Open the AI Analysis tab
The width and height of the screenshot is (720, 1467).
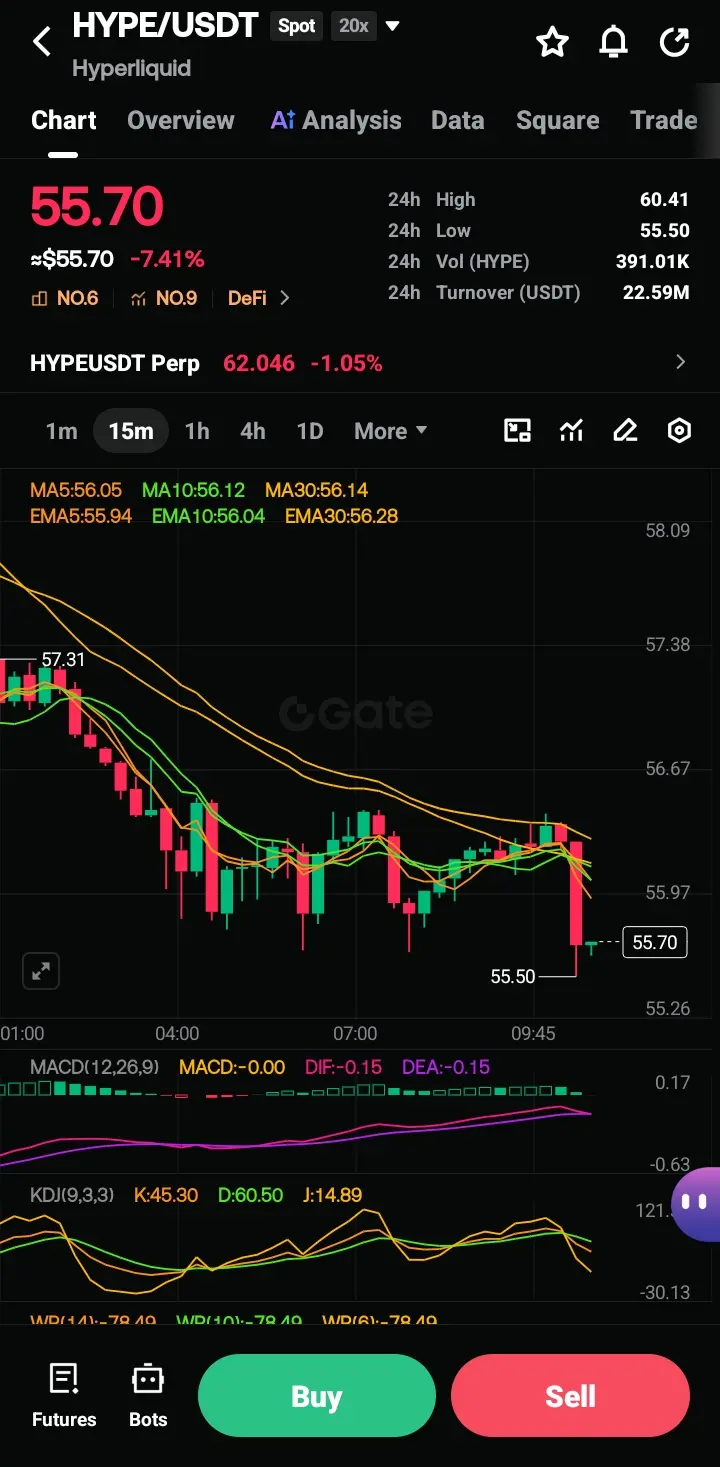coord(336,121)
